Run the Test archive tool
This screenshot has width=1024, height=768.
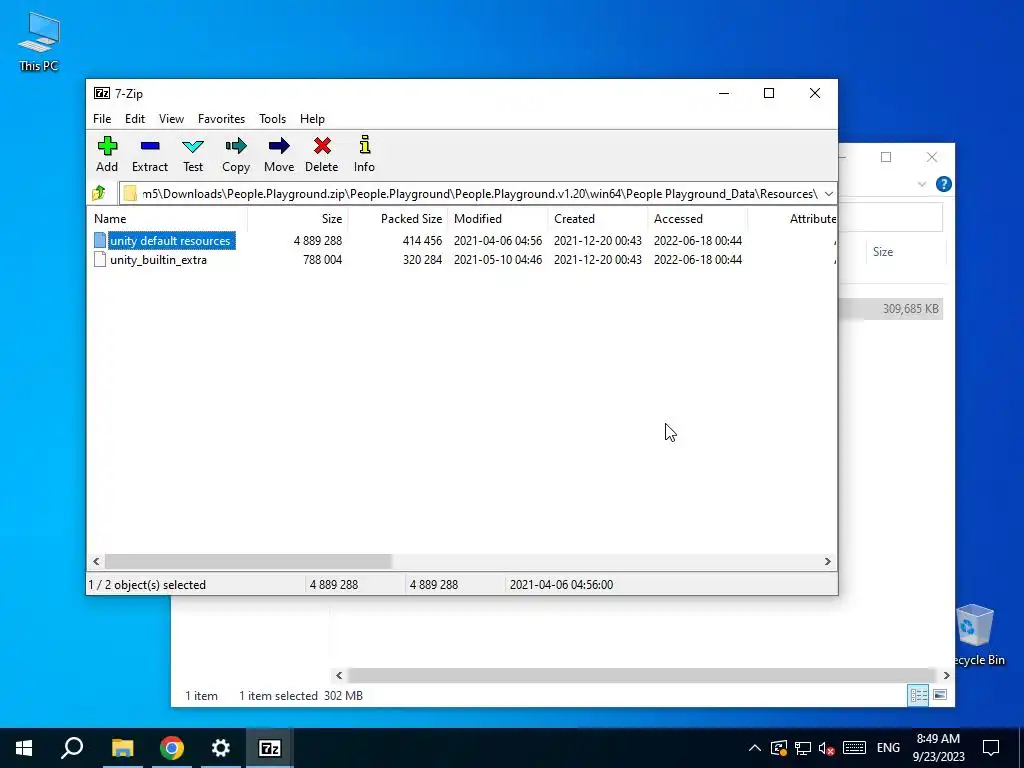(x=193, y=146)
